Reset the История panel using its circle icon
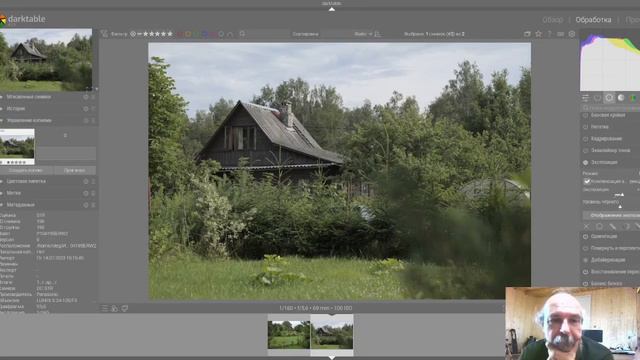The width and height of the screenshot is (640, 360). [86, 109]
